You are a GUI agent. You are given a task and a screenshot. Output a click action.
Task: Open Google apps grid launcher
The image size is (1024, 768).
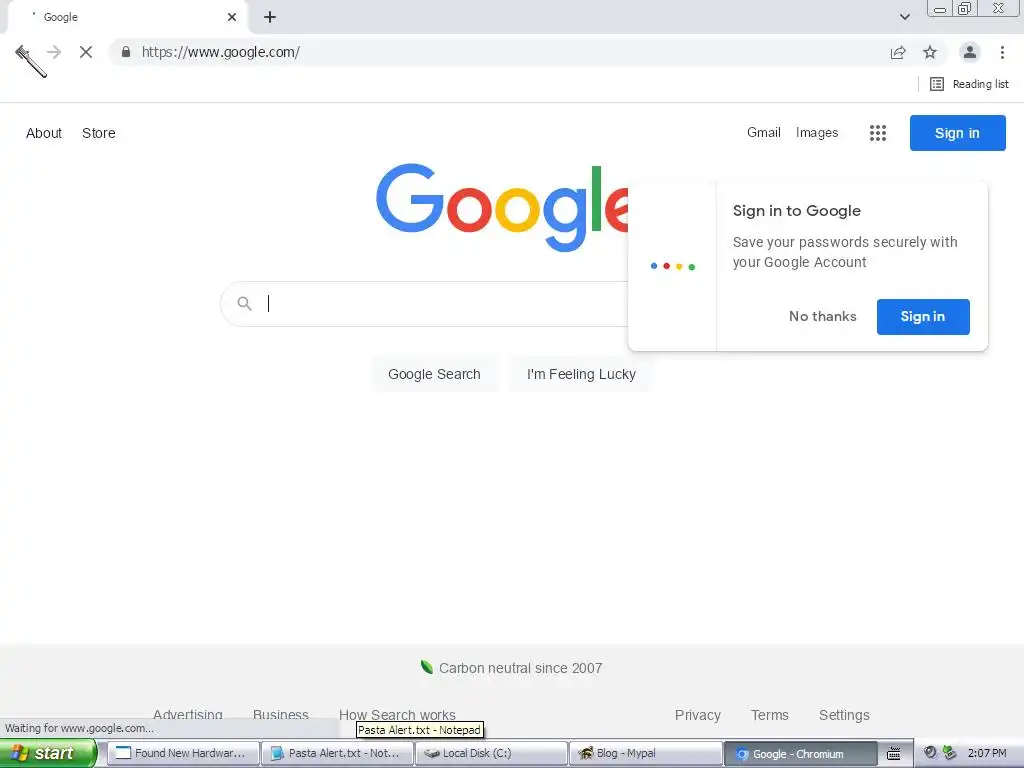pyautogui.click(x=878, y=133)
